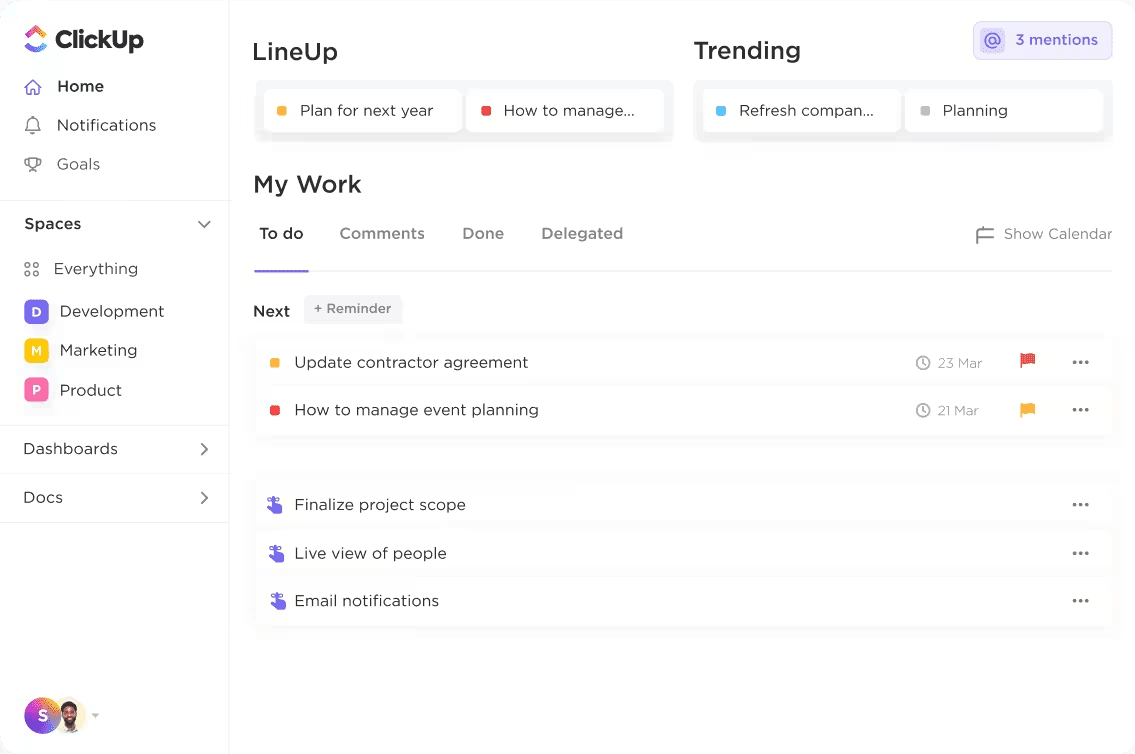The height and width of the screenshot is (754, 1135).
Task: Open Goals via the trophy icon
Action: (x=33, y=164)
